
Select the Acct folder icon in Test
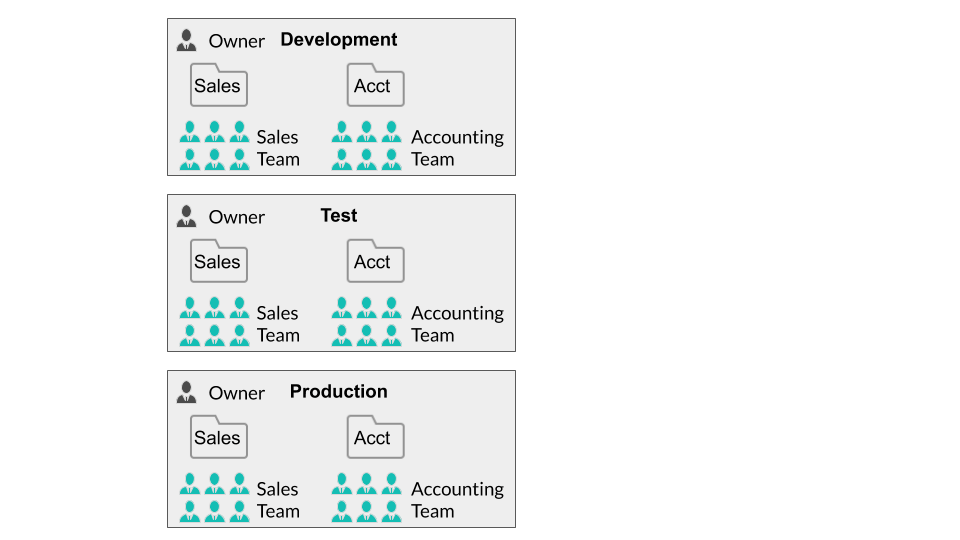tap(375, 262)
